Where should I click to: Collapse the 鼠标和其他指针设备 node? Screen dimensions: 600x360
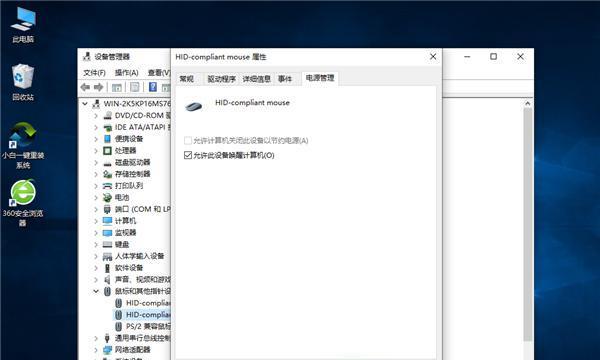(96, 291)
